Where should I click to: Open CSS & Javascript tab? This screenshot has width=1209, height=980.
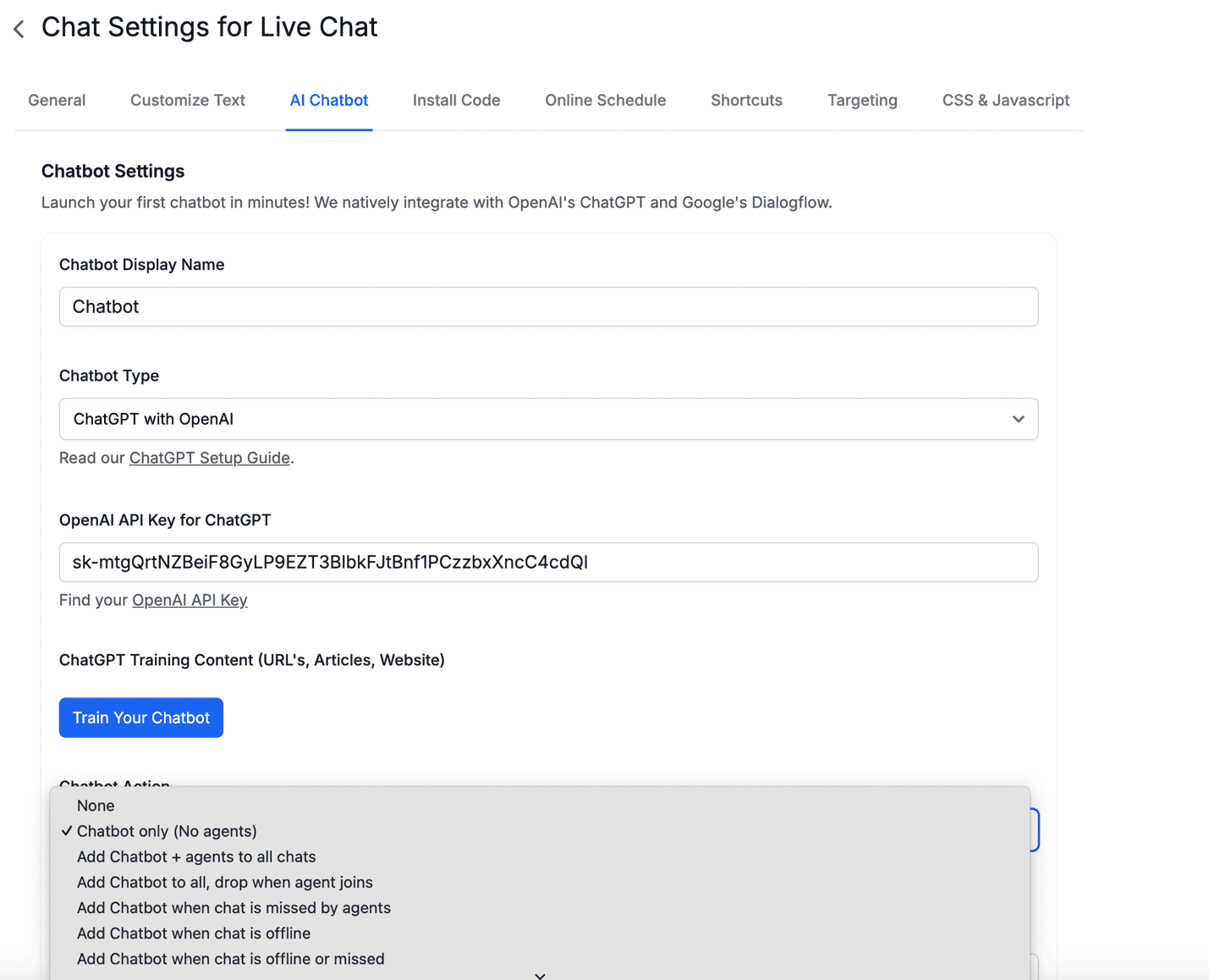point(1005,100)
